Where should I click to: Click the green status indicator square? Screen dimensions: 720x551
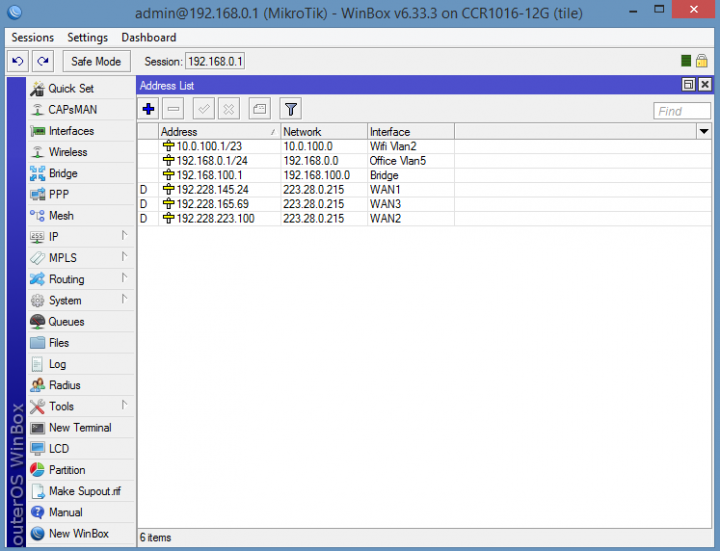coord(686,61)
